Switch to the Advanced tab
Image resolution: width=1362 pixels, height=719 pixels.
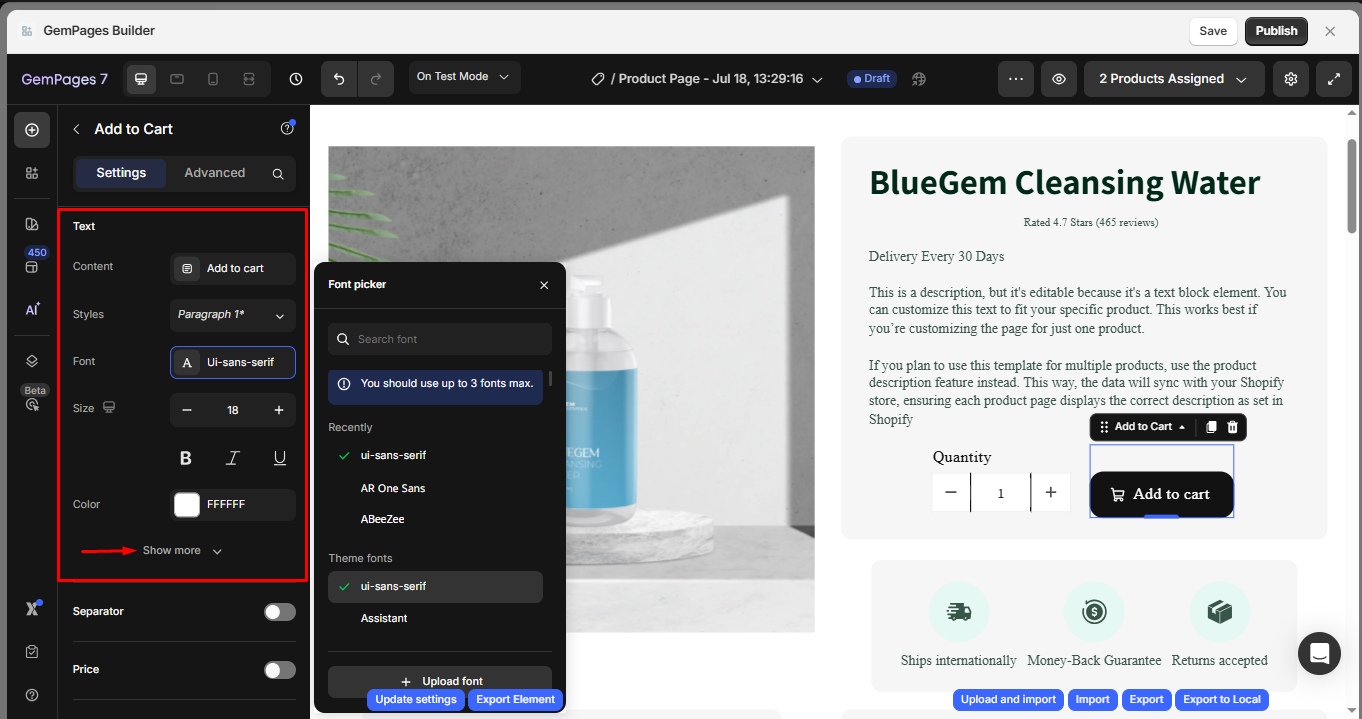pos(214,173)
